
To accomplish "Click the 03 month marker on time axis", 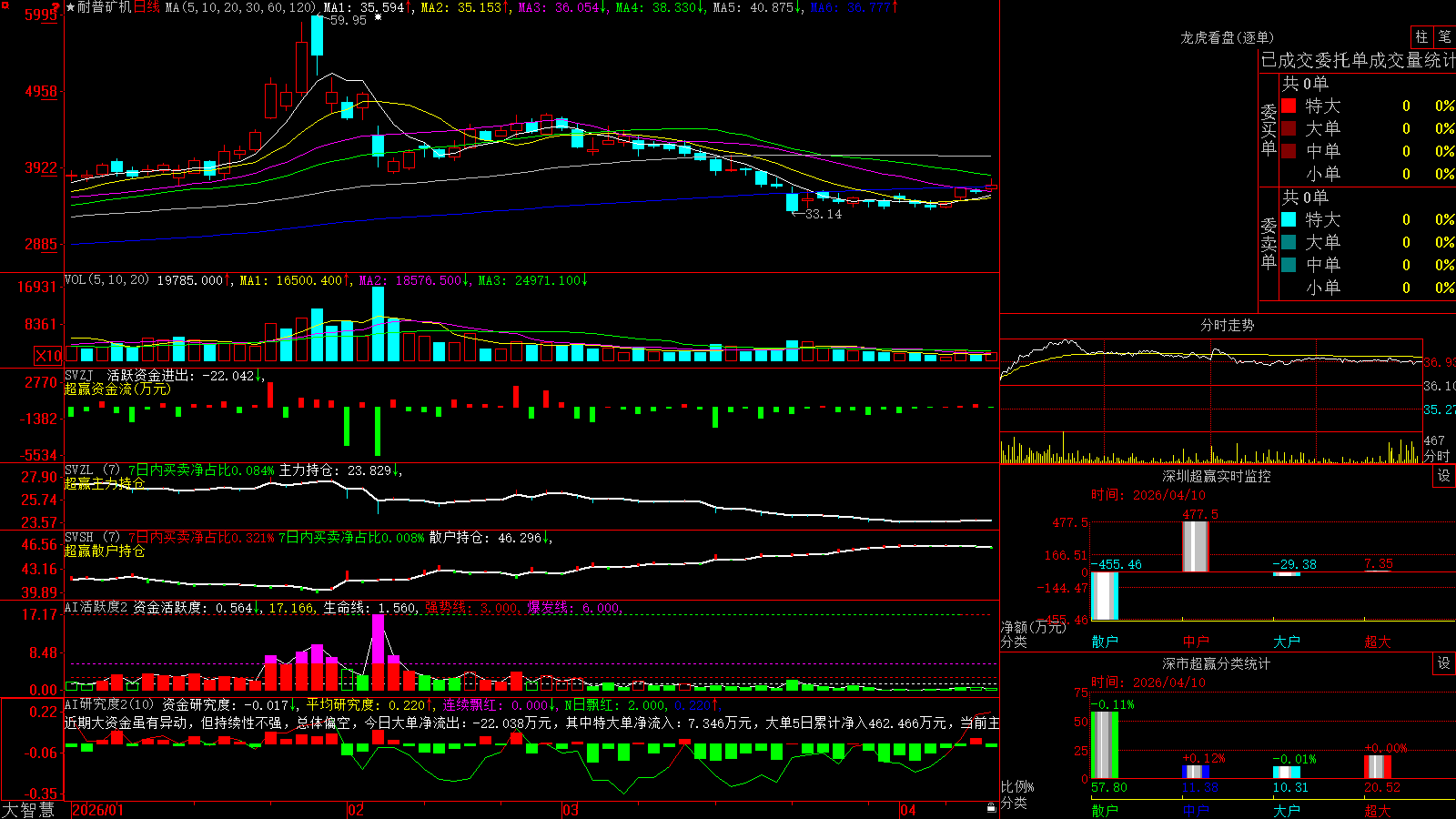I will 571,810.
